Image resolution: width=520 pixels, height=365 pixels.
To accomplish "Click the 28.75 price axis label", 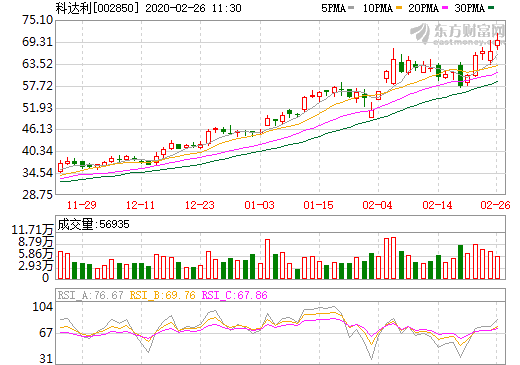I will [37, 195].
